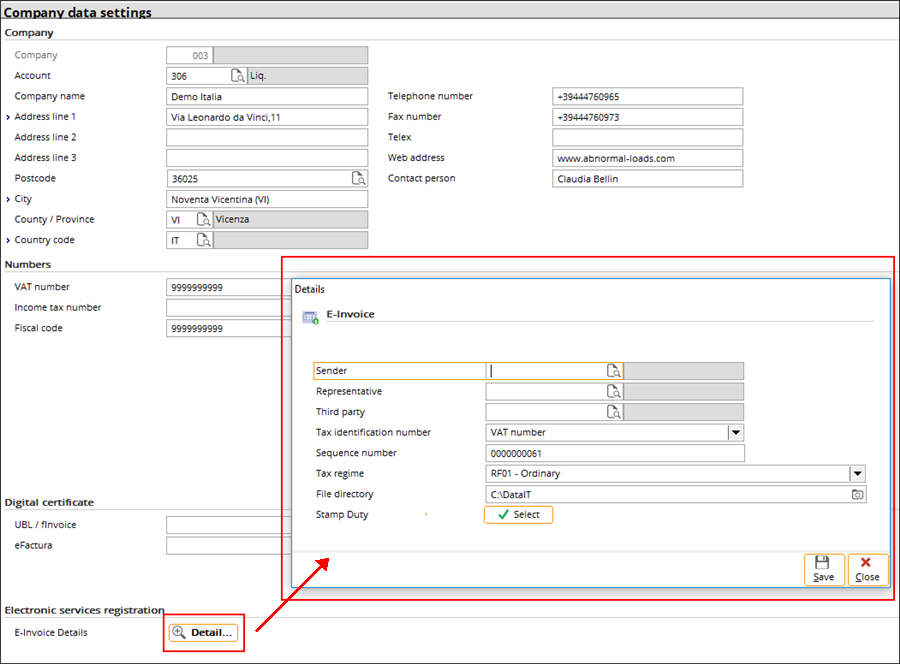
Task: Focus the Web address field
Action: [x=646, y=158]
